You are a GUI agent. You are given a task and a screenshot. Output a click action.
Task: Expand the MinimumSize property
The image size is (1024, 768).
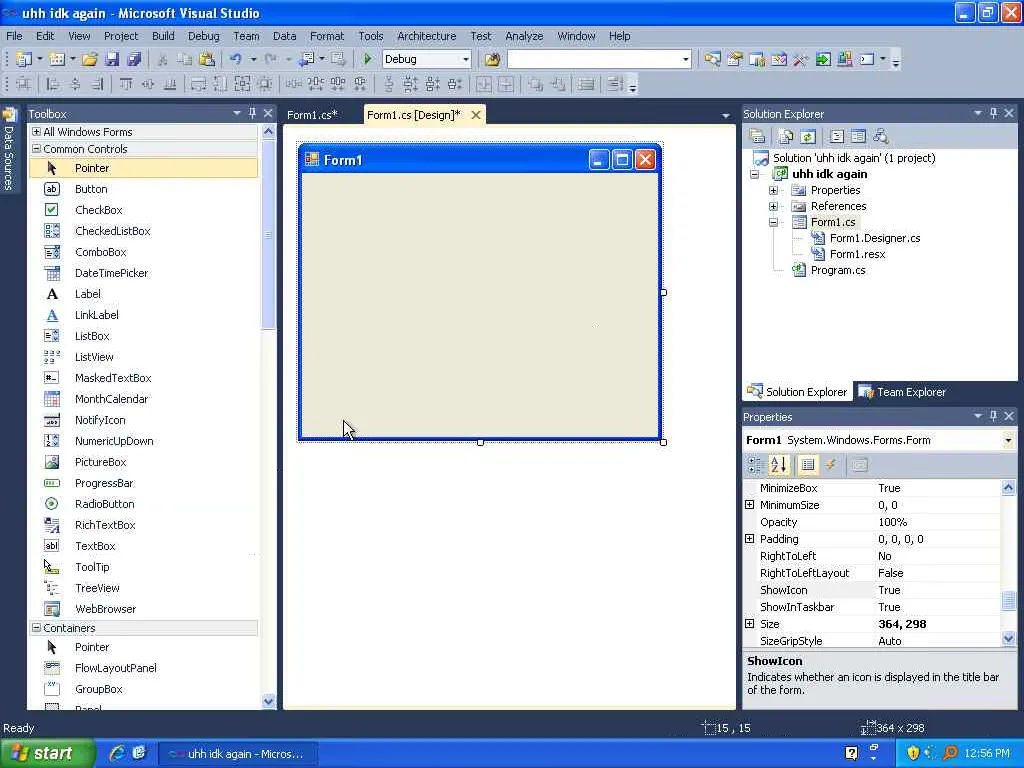750,505
